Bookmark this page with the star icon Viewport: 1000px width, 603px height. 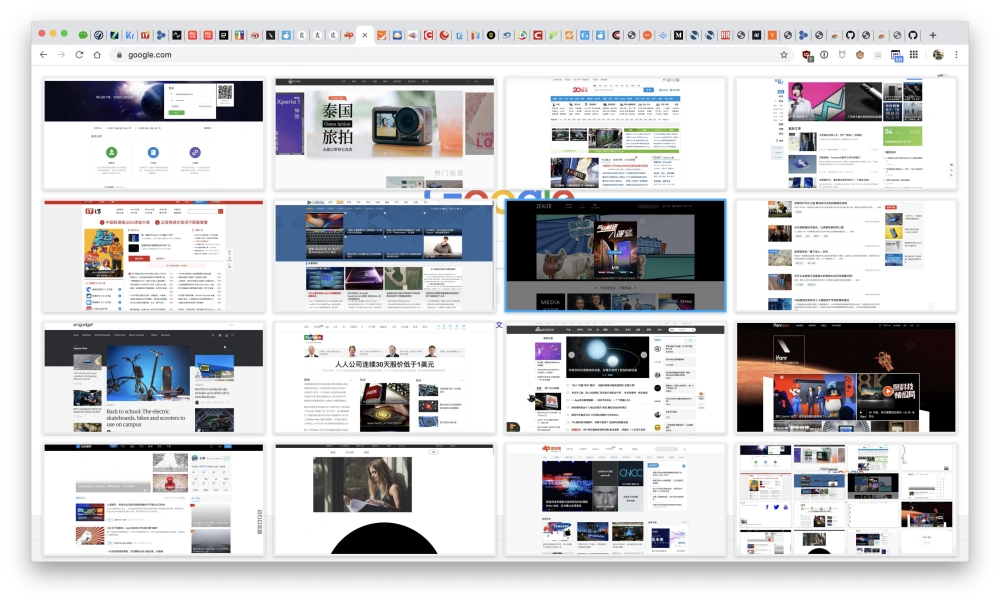coord(784,55)
